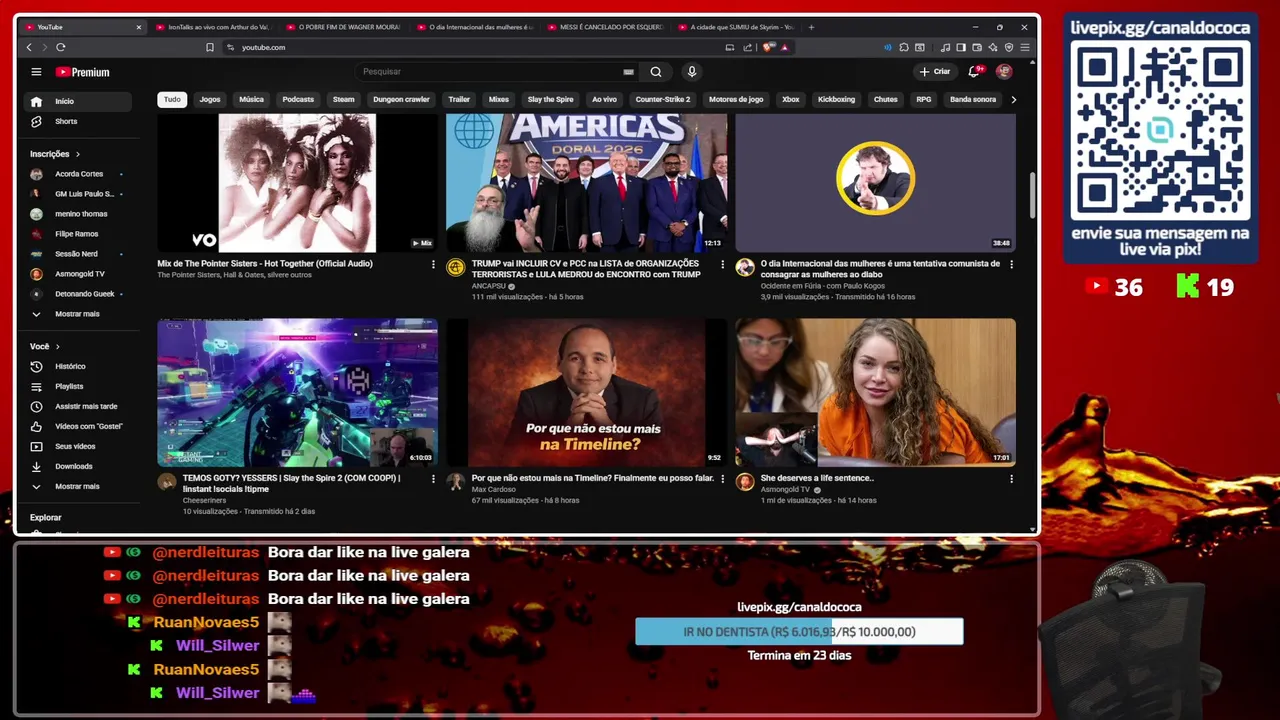Open the browser music note icon

pos(946,47)
